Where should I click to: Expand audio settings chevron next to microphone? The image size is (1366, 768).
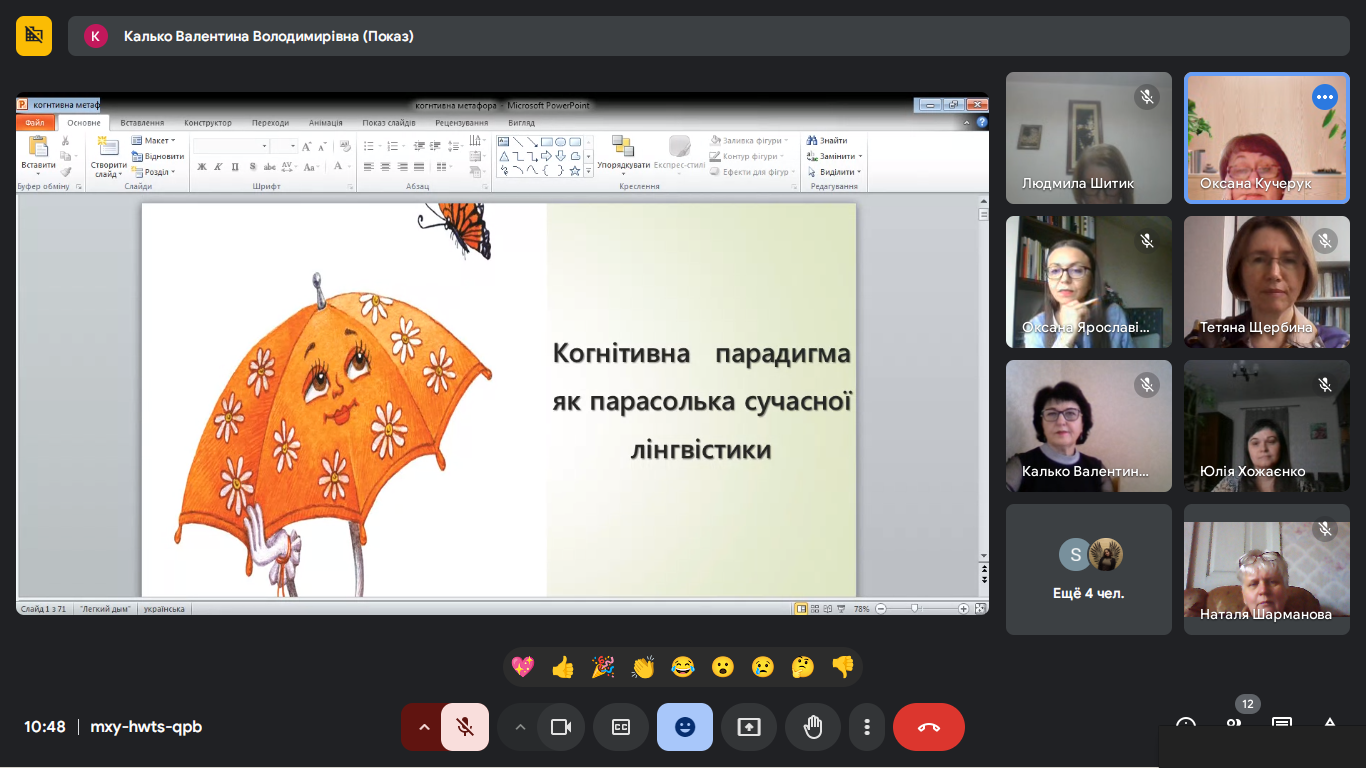click(x=423, y=727)
